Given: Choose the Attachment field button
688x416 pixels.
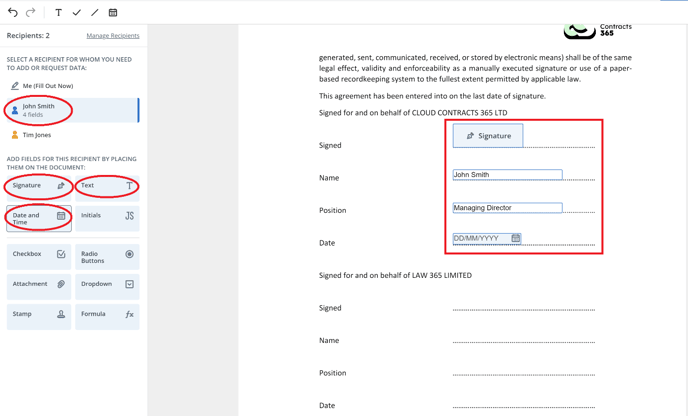Looking at the screenshot, I should point(39,287).
